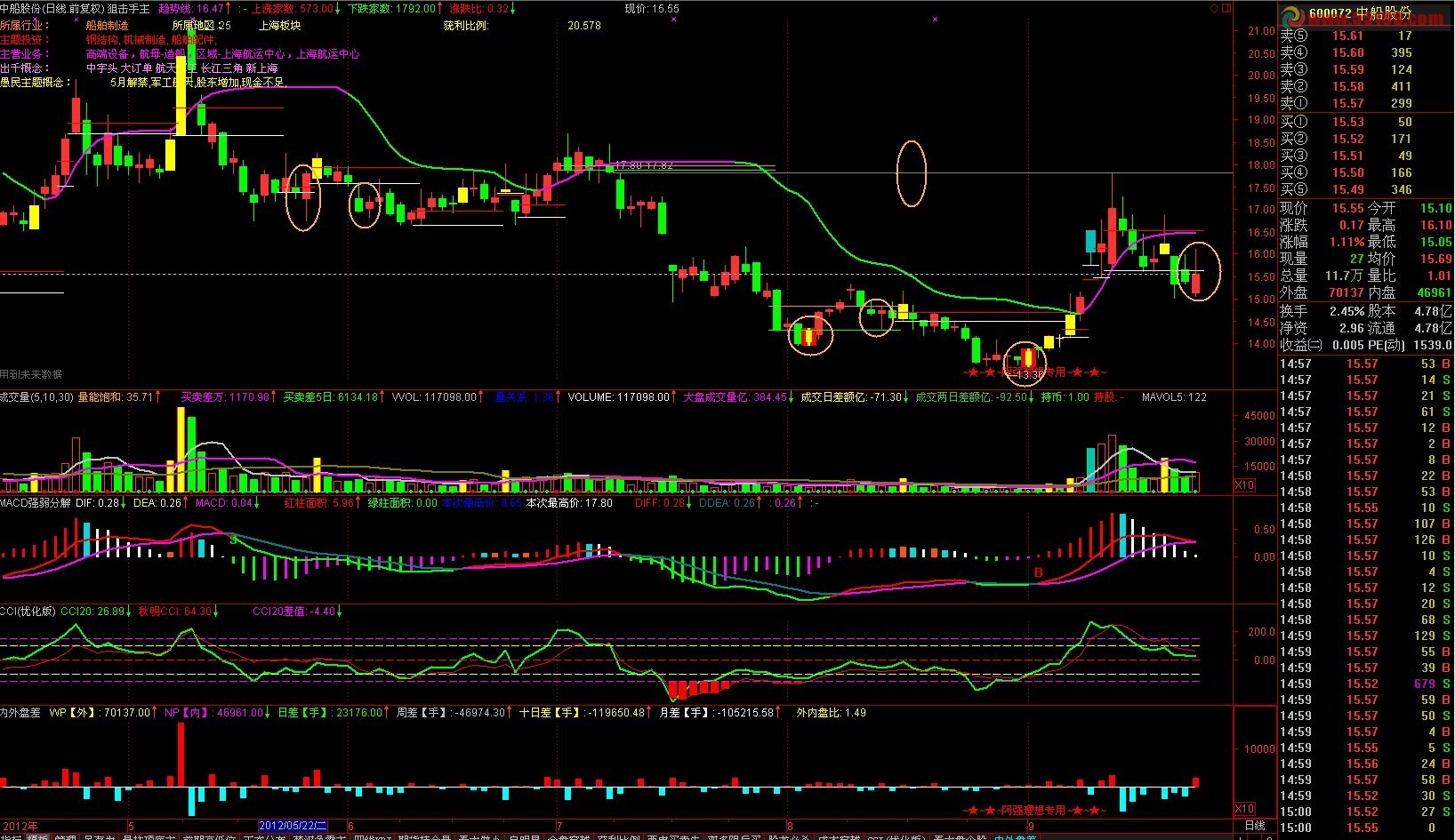Screen dimensions: 1455x840
Task: Open the CCI(优化版) tab at bottom
Action: pos(896,836)
